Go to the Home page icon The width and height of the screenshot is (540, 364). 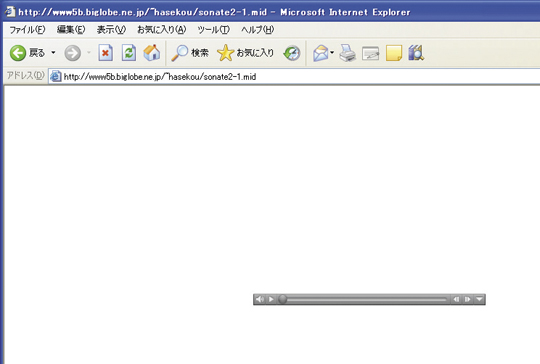click(152, 53)
